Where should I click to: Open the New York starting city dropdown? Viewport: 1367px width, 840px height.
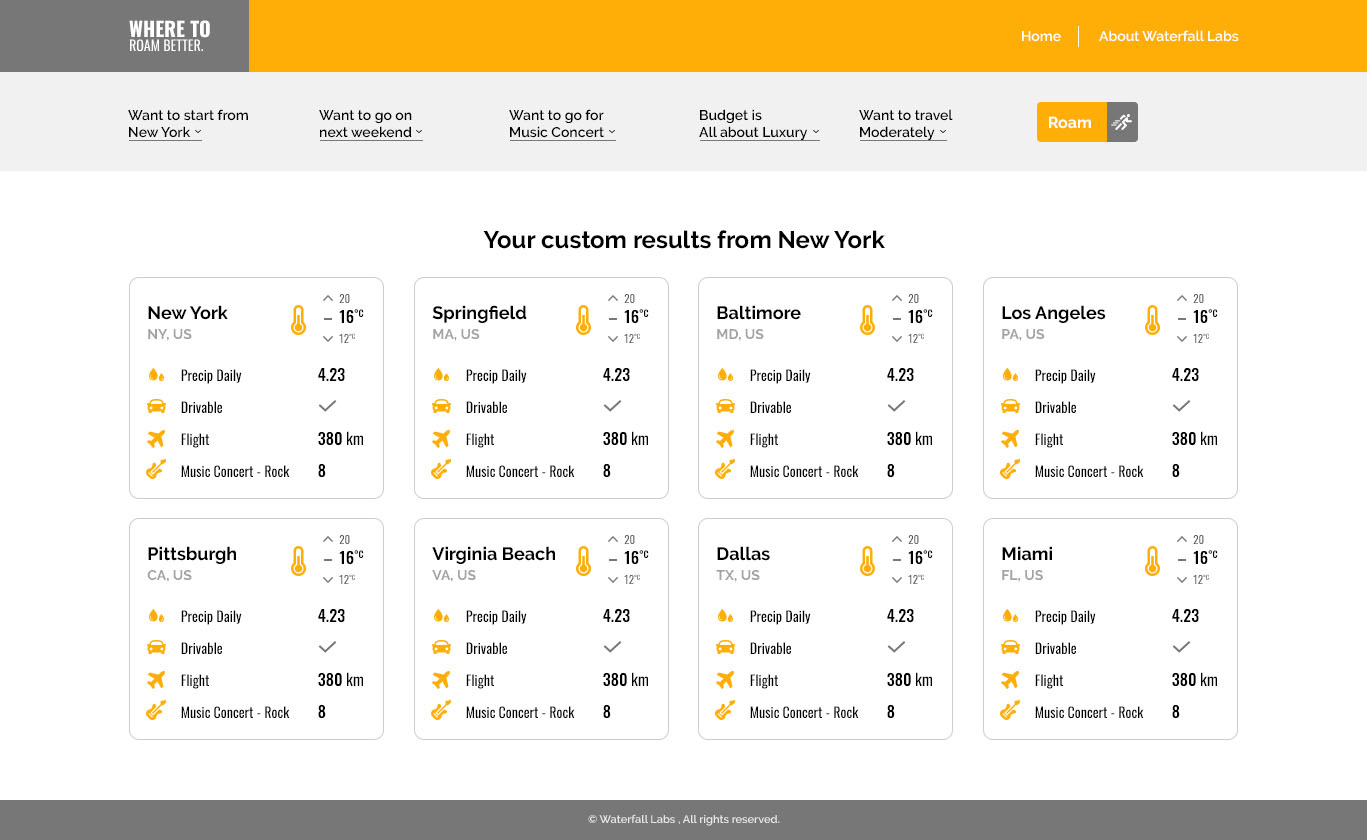point(165,132)
